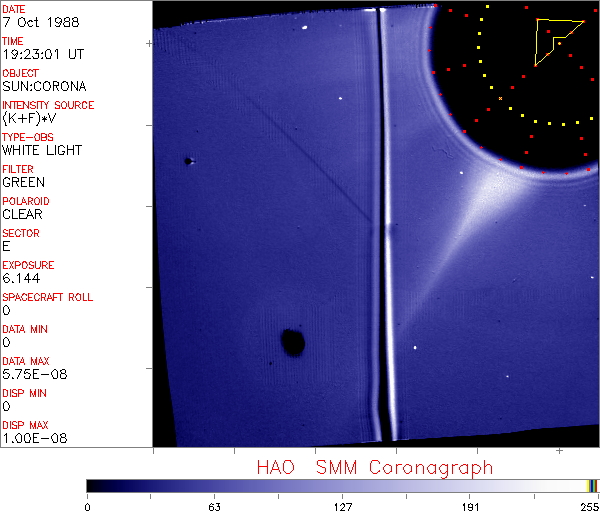This screenshot has width=600, height=512.
Task: Click the small yellow x at sun center
Action: pos(500,98)
